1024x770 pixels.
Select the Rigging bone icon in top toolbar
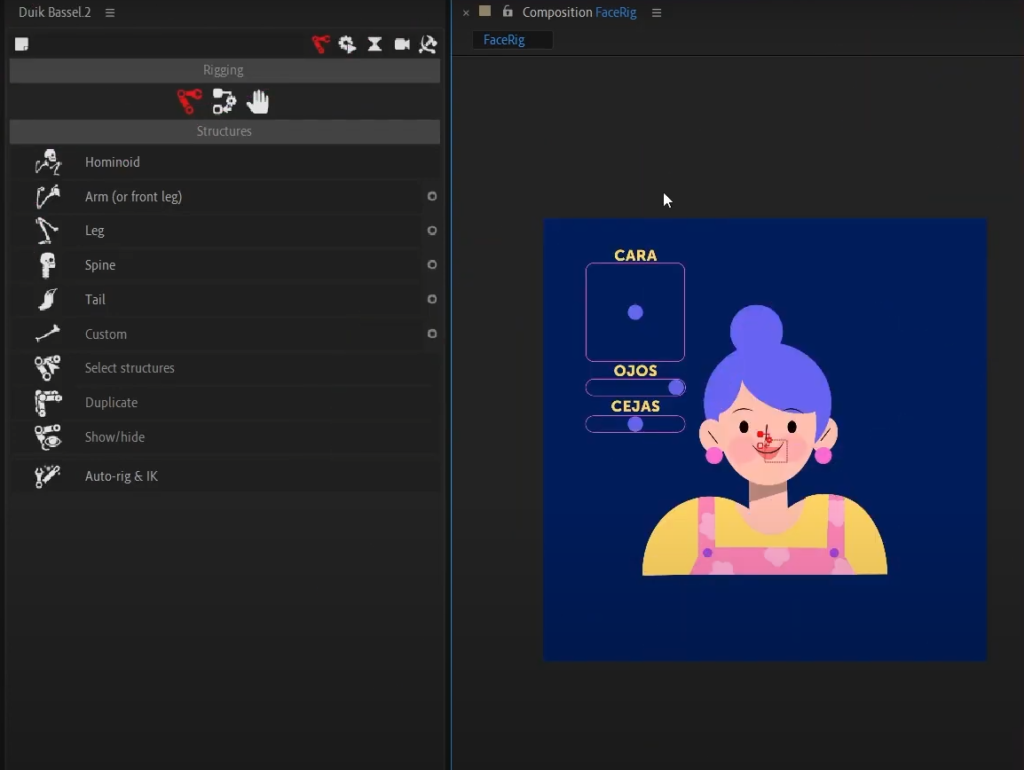tap(320, 44)
